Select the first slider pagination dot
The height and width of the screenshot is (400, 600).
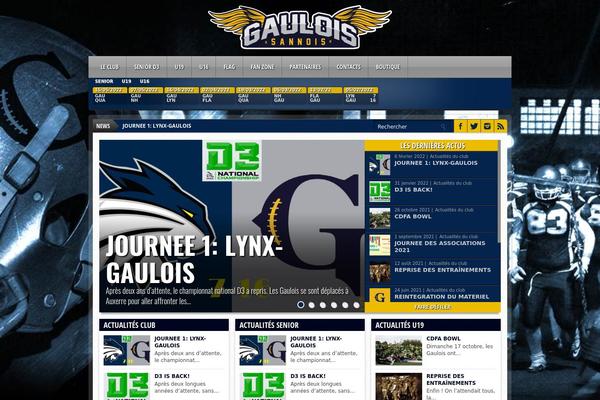[x=301, y=305]
